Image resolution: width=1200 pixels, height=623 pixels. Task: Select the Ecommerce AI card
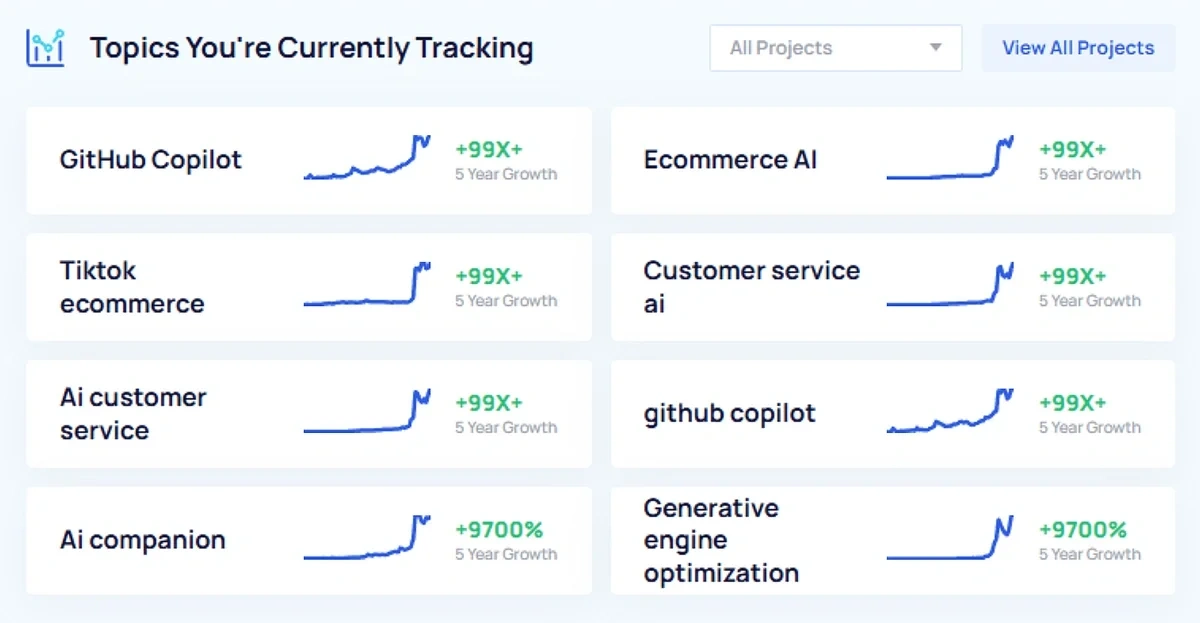[x=732, y=160]
